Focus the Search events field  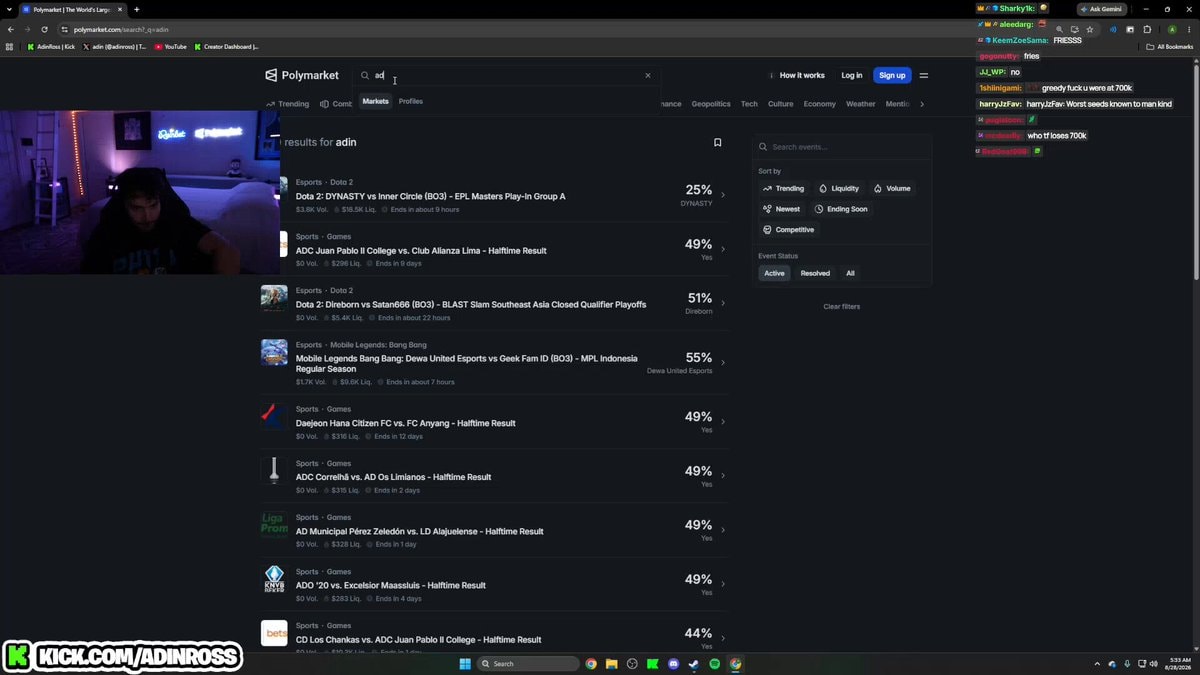842,147
